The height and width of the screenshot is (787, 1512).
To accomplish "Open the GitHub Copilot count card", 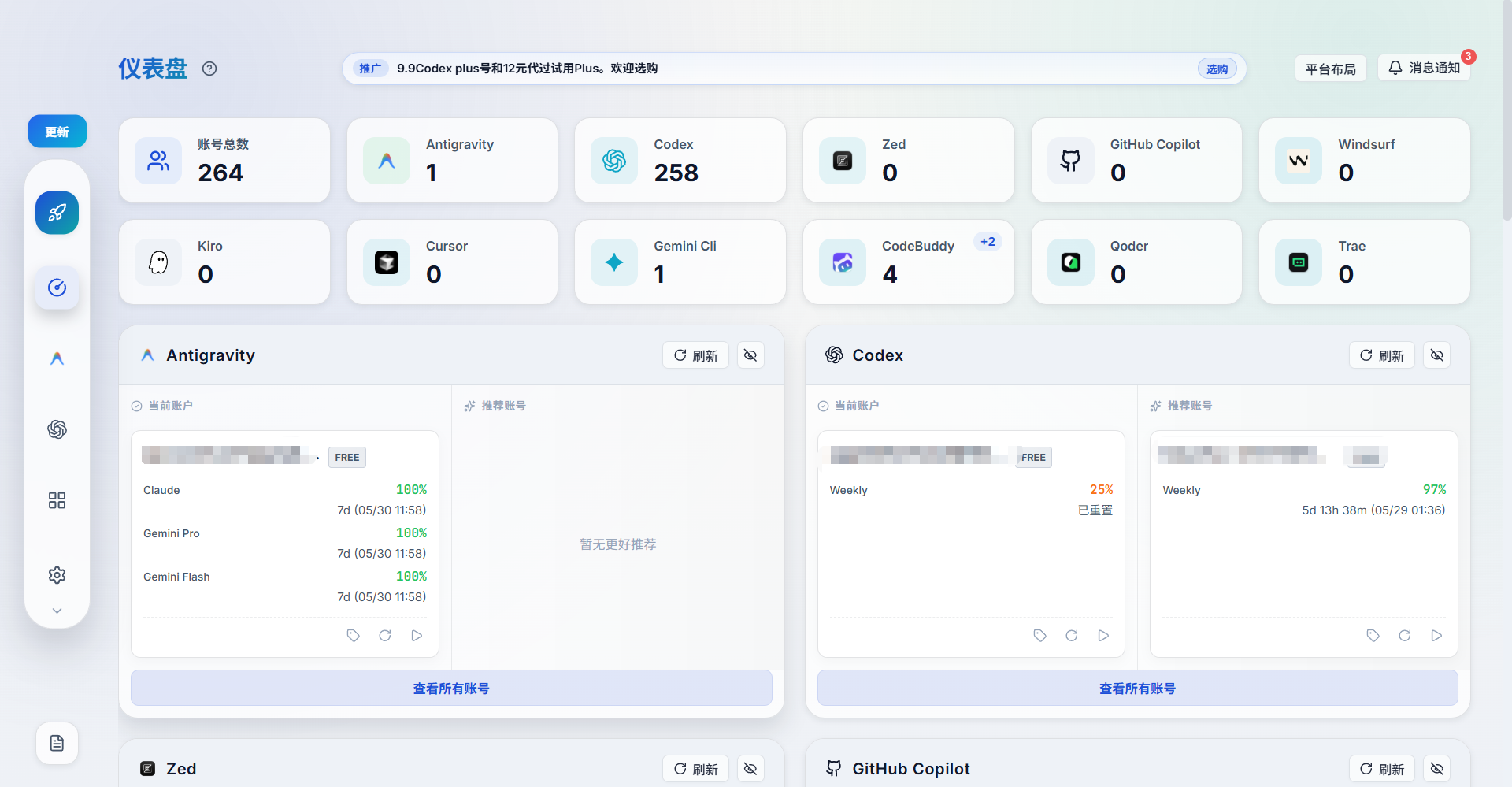I will pyautogui.click(x=1136, y=160).
